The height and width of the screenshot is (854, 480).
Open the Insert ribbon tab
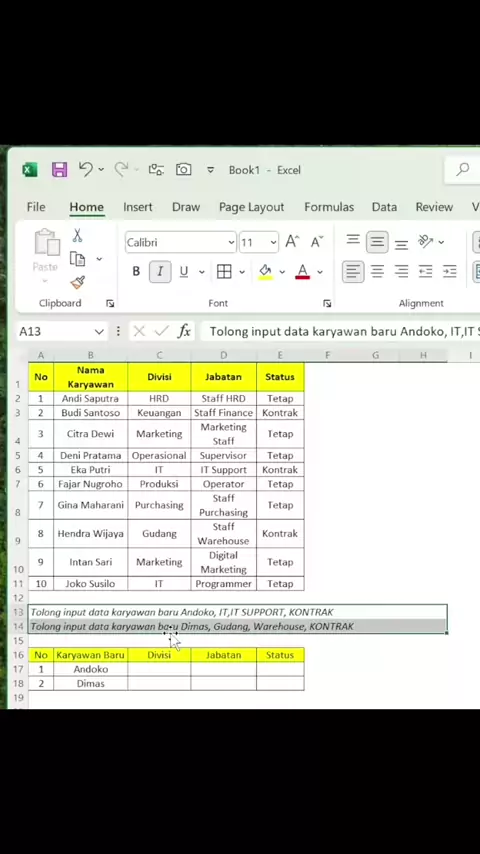(138, 207)
